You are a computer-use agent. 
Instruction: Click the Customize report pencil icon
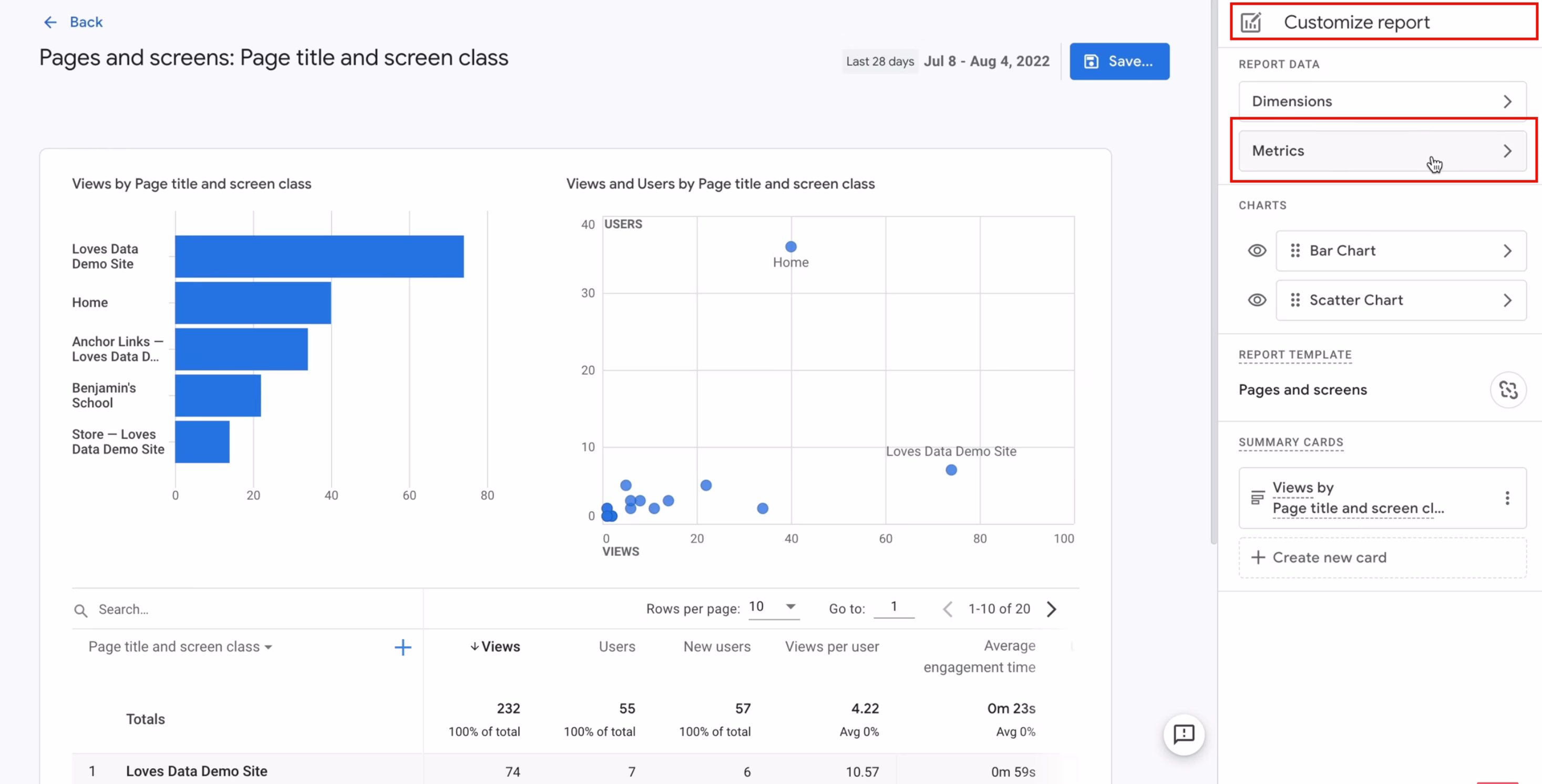point(1251,22)
